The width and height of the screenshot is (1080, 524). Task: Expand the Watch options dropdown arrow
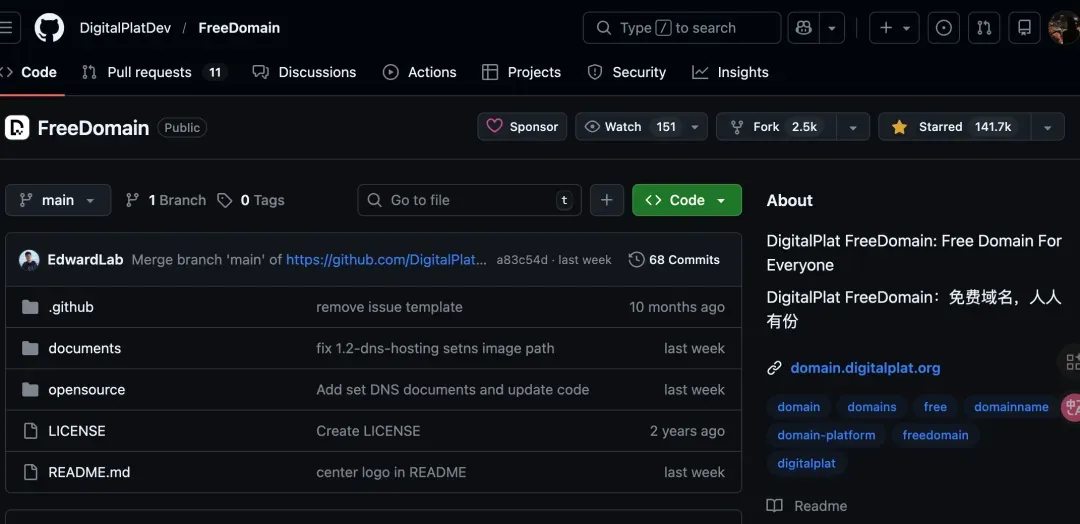[x=695, y=127]
